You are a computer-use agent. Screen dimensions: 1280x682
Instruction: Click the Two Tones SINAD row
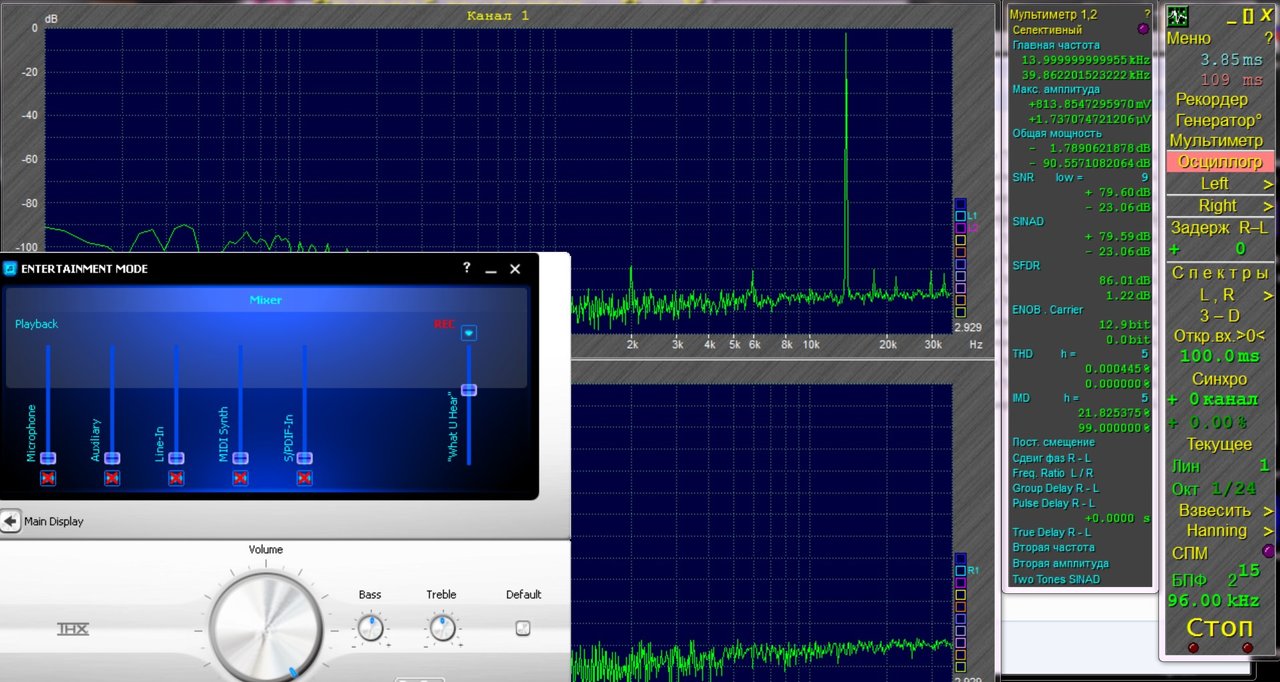coord(1055,579)
